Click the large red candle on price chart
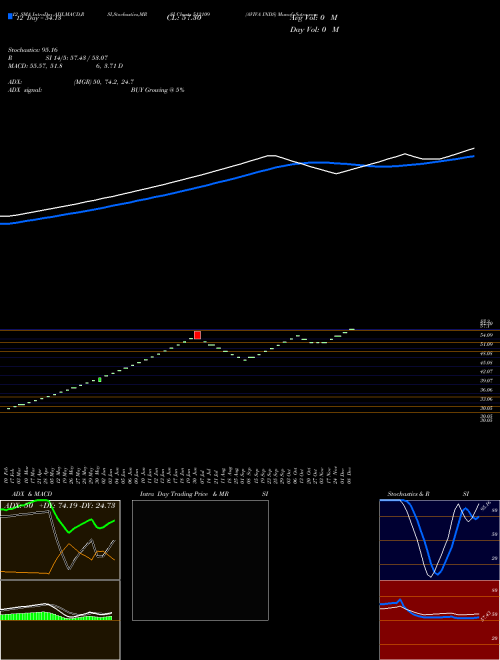Viewport: 500px width, 660px height. pos(197,335)
